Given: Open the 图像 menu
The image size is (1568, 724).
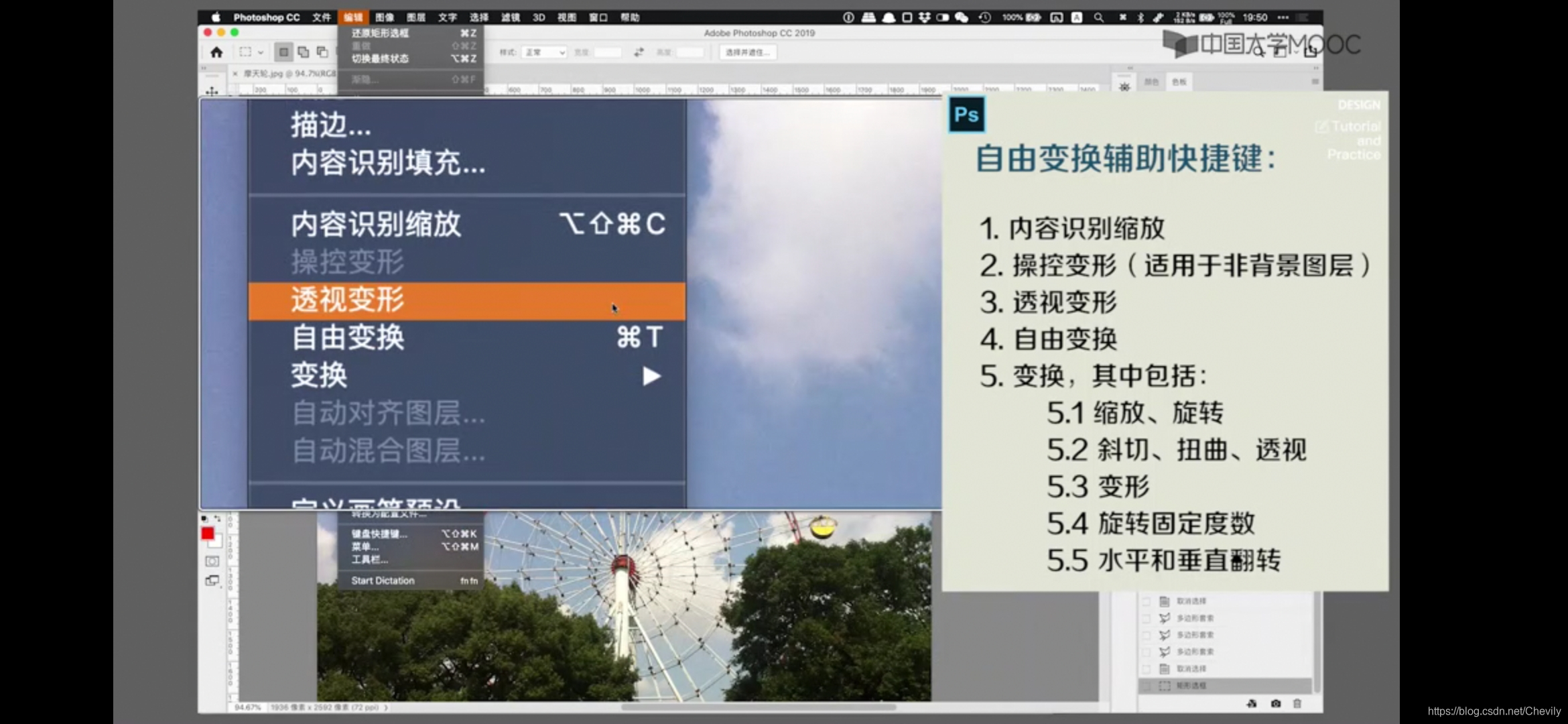Looking at the screenshot, I should tap(385, 17).
